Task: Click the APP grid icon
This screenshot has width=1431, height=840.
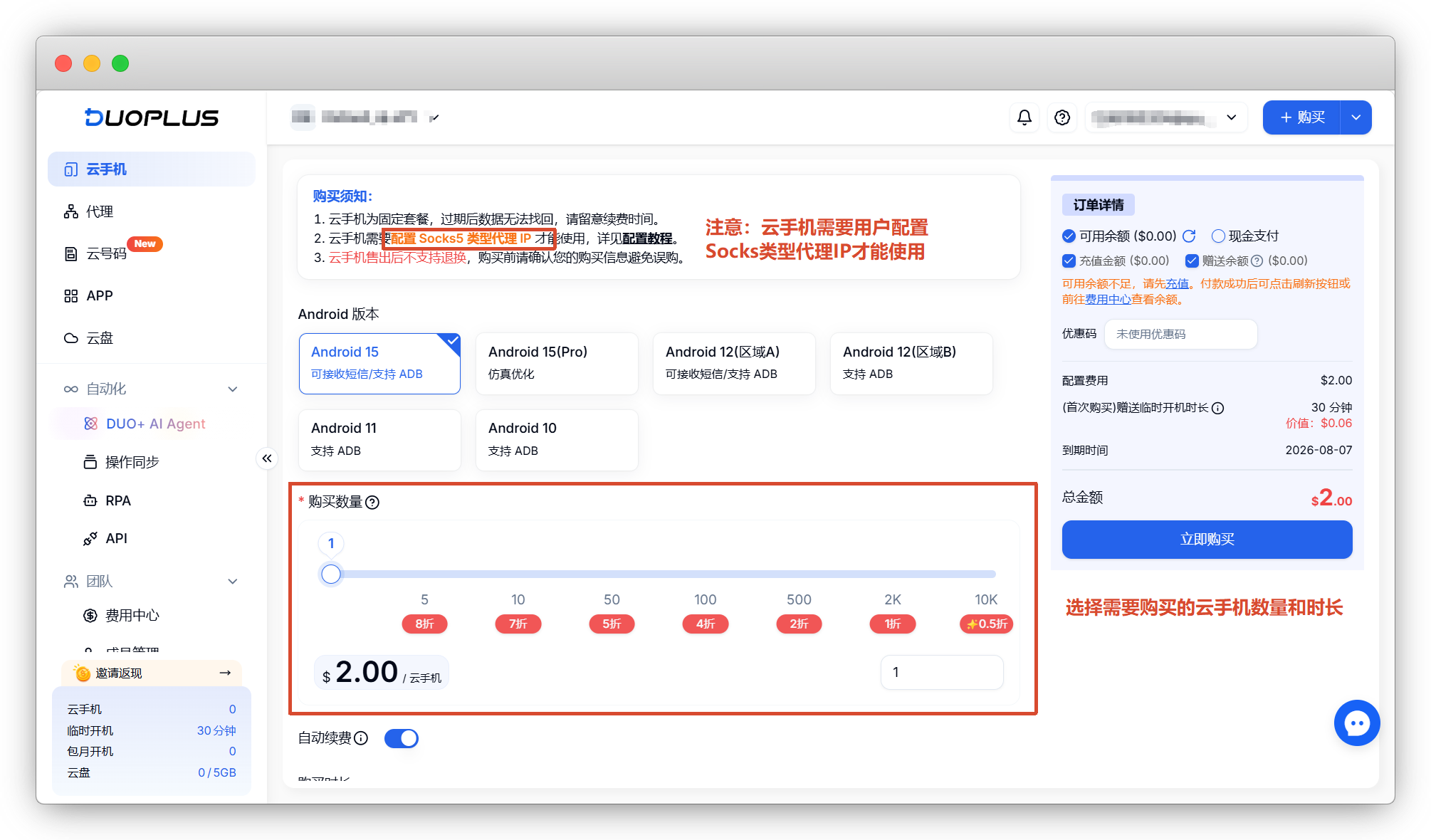Action: pyautogui.click(x=70, y=296)
